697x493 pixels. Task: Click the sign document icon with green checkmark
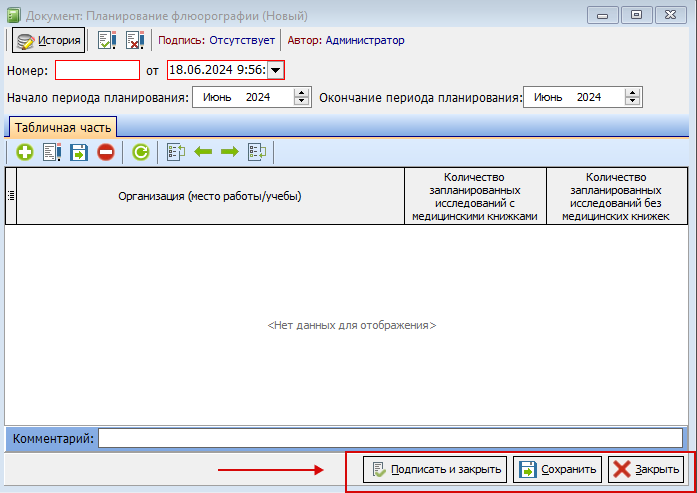(107, 40)
